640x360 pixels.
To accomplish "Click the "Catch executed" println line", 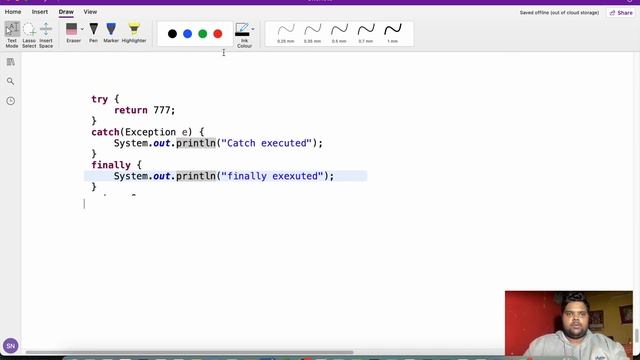I will 218,143.
